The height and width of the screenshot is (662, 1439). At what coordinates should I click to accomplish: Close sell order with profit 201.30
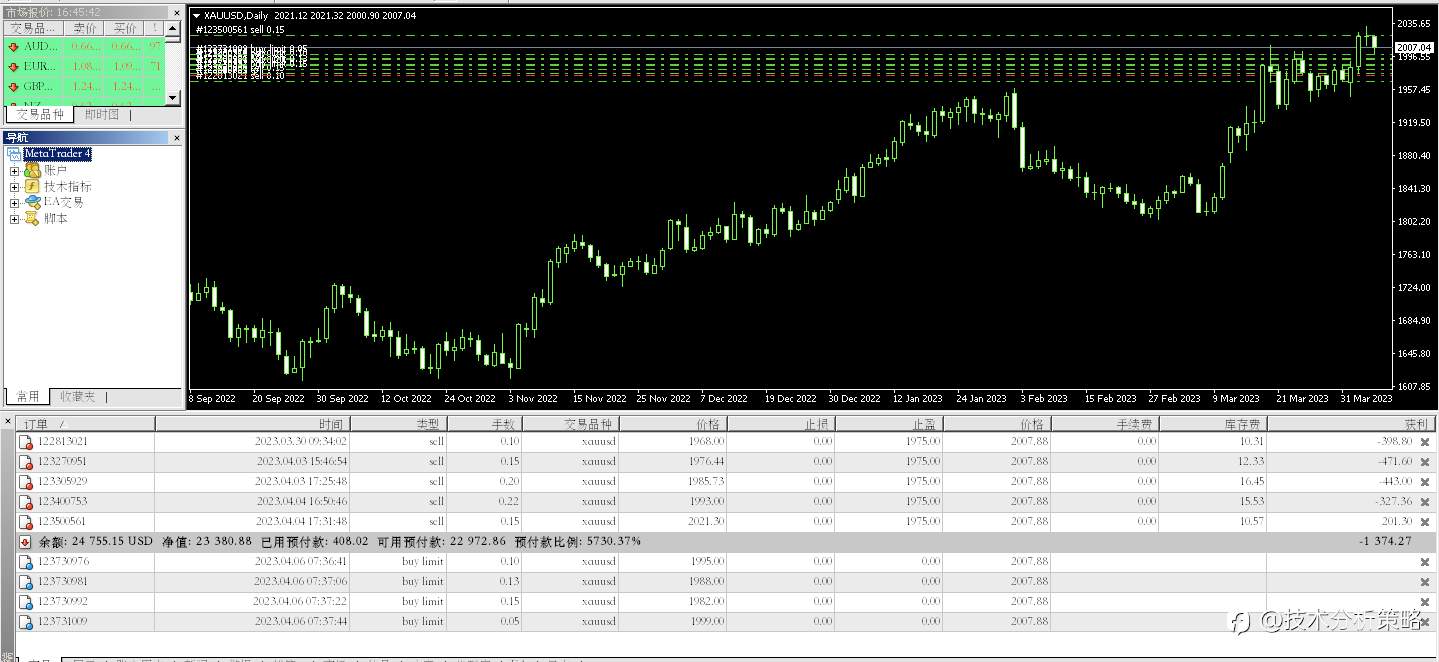[1425, 521]
